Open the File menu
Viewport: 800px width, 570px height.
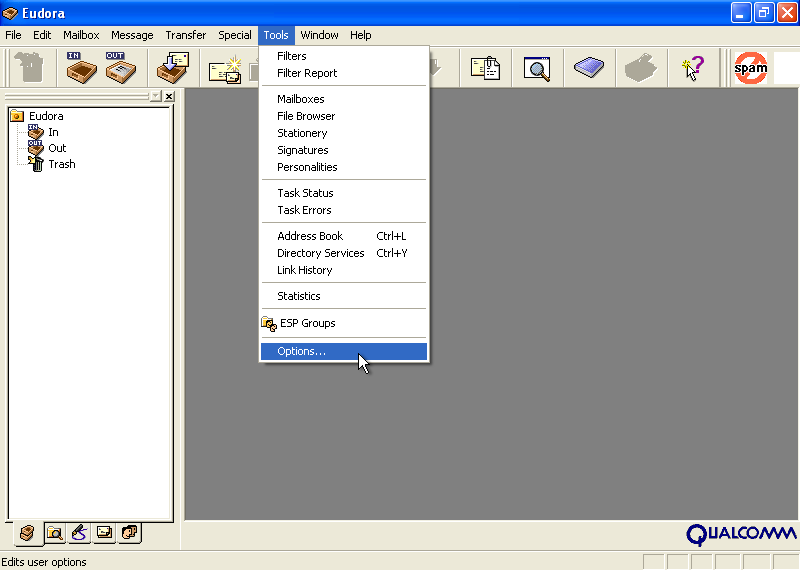(13, 35)
